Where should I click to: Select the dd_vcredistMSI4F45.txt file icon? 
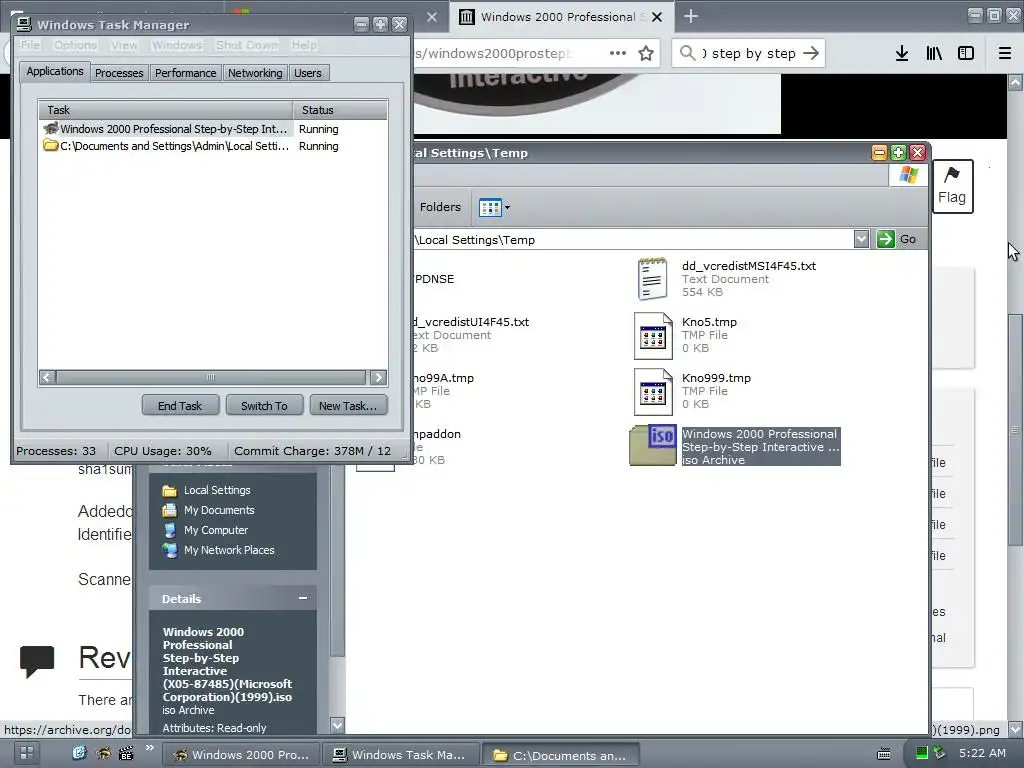pyautogui.click(x=652, y=279)
